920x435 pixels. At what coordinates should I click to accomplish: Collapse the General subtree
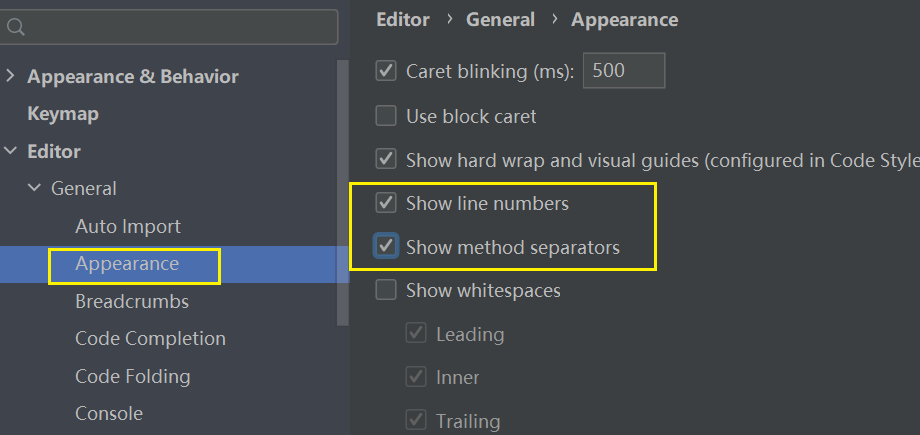coord(35,189)
